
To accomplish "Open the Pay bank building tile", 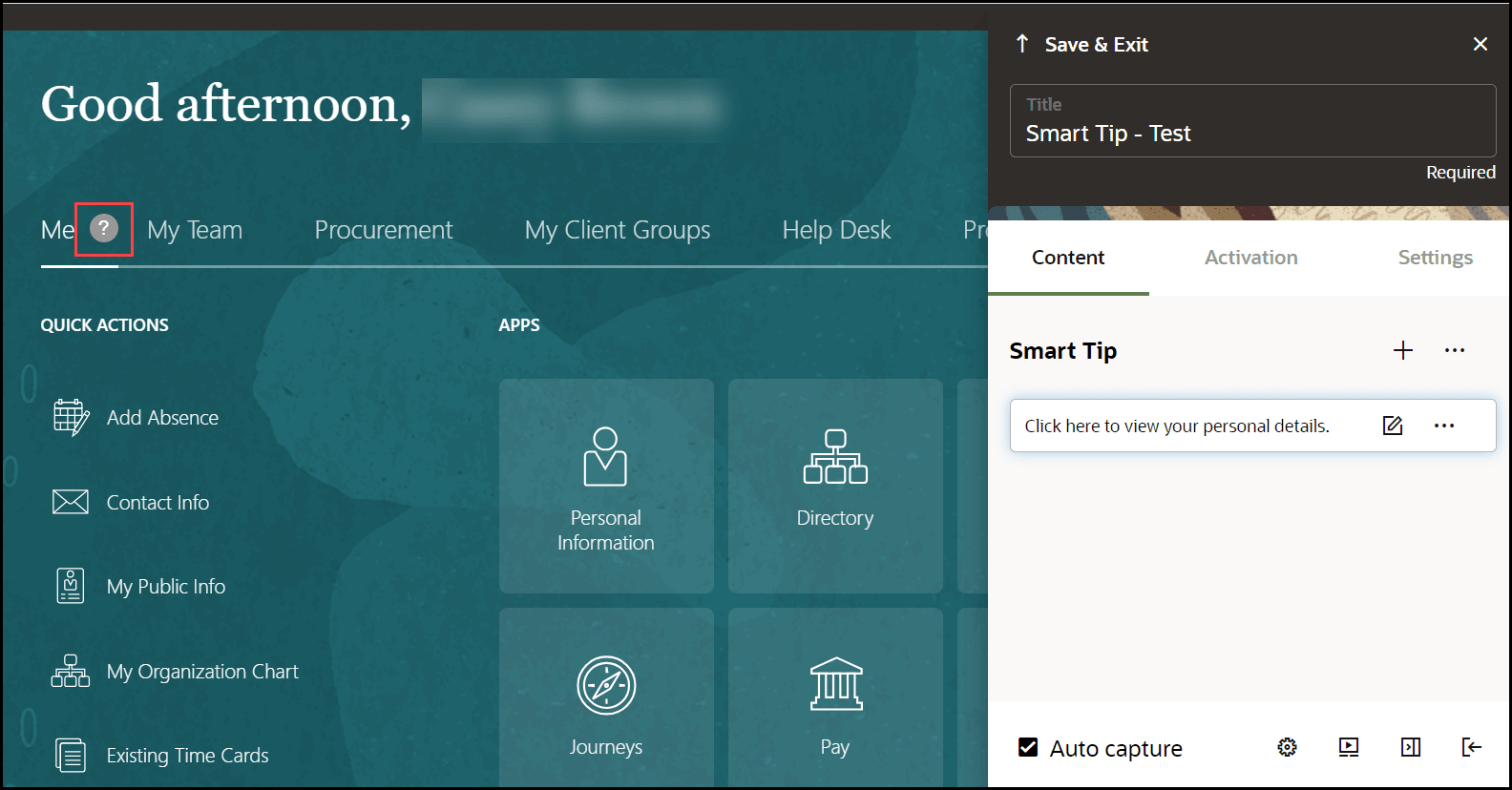I will pos(835,697).
